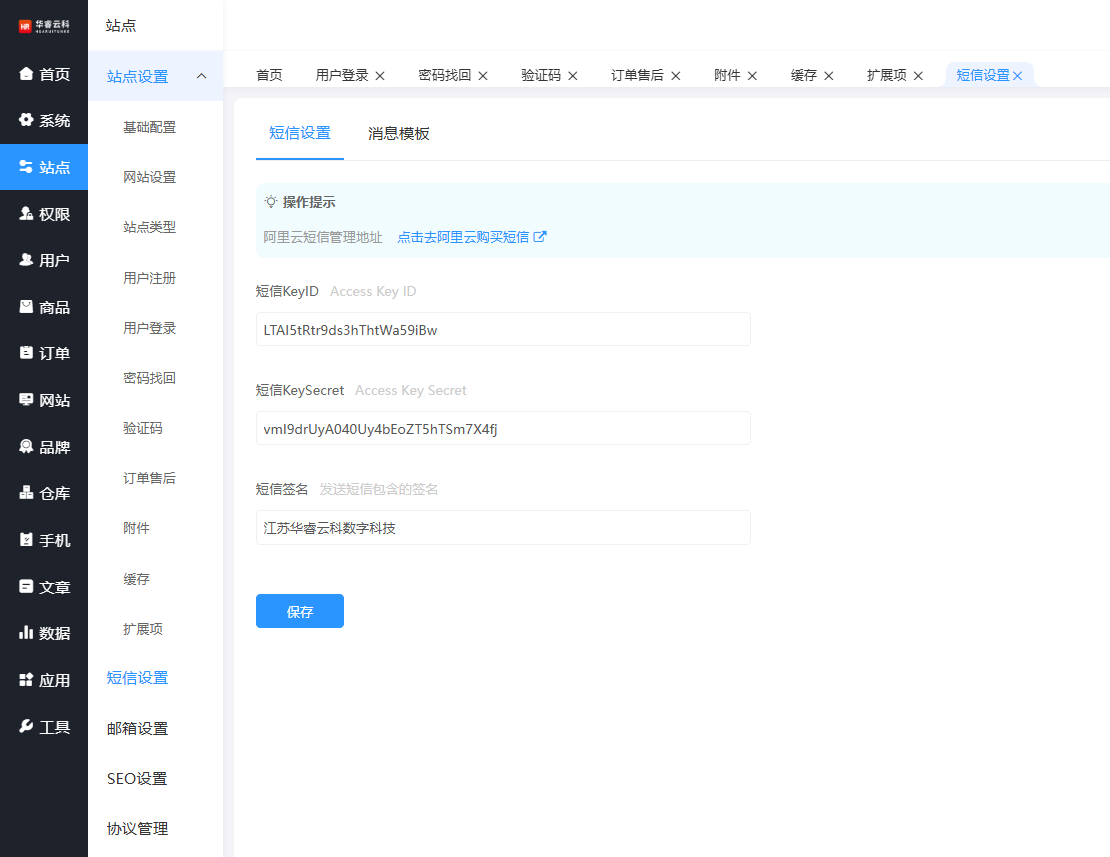
Task: Open 权限 via its user-lock icon
Action: [x=26, y=214]
